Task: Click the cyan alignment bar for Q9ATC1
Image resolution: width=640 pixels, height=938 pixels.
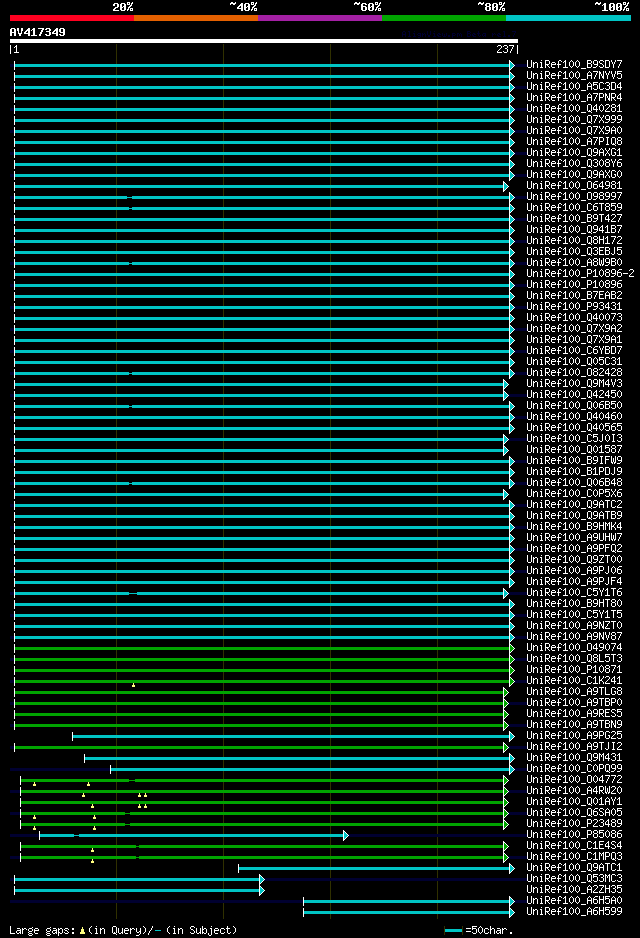Action: coord(376,868)
